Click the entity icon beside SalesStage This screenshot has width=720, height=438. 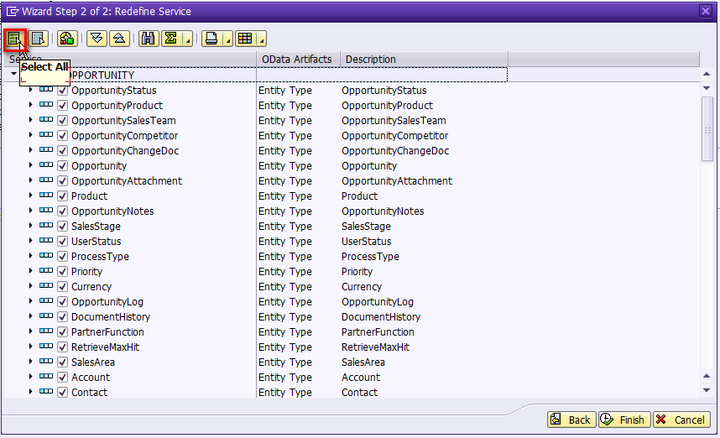pos(46,225)
